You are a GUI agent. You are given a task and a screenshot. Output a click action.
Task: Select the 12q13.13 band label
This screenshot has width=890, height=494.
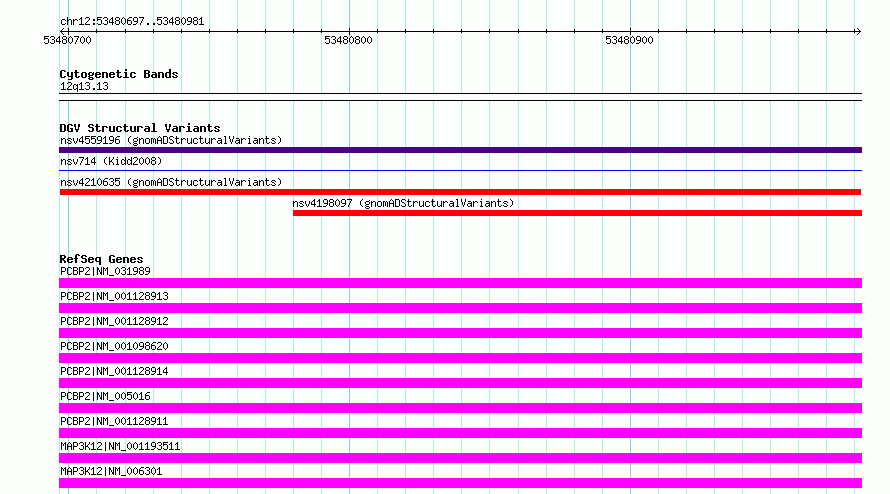point(84,86)
